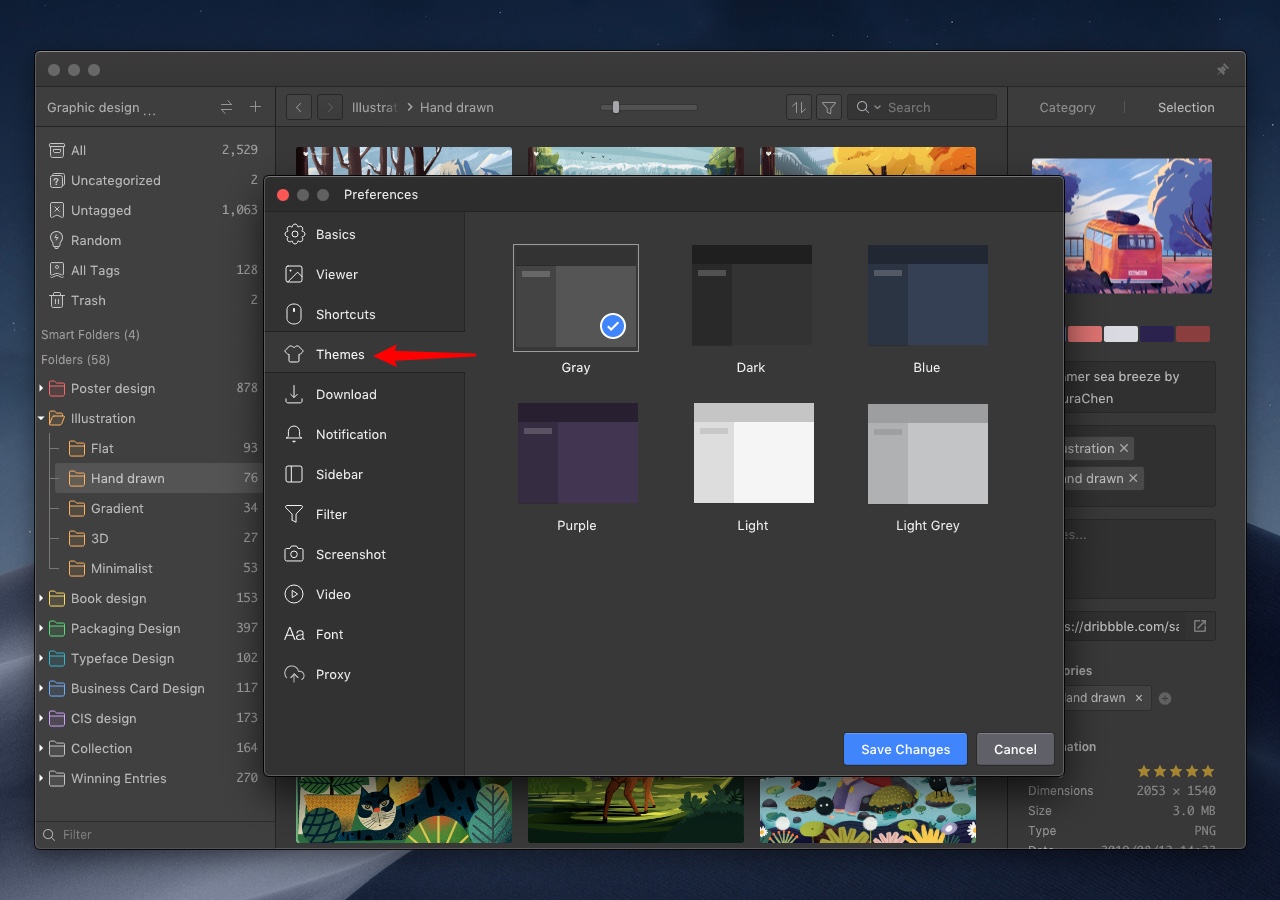Open the Untagged sidebar item

click(155, 210)
